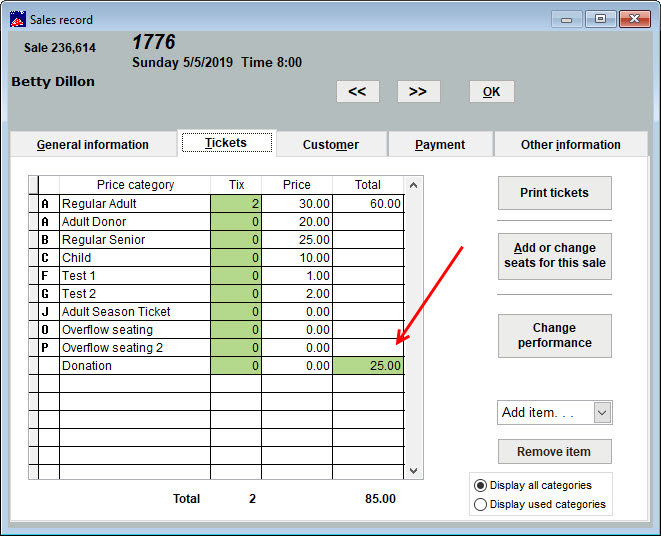Select the Adult Season Ticket category
The width and height of the screenshot is (661, 536).
135,312
